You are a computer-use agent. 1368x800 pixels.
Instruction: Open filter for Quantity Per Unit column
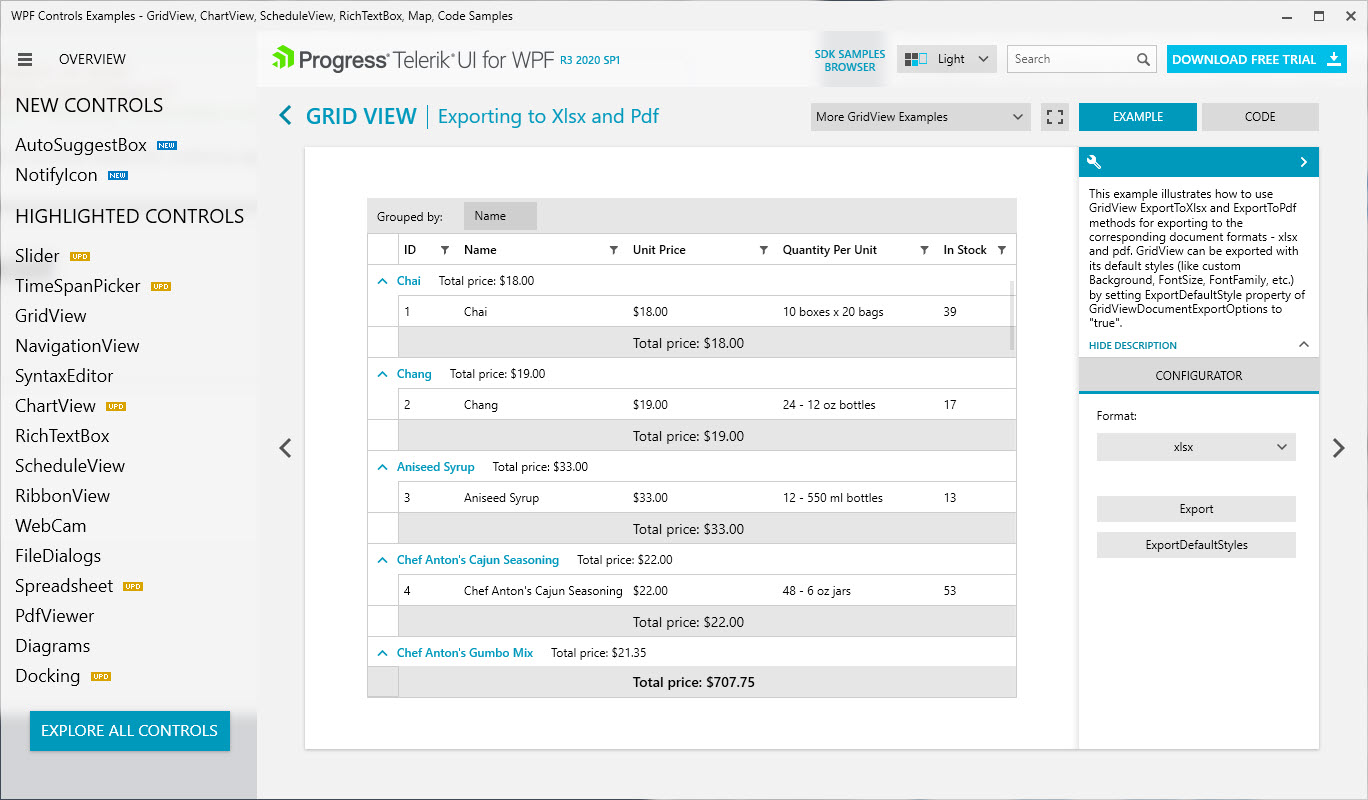(x=925, y=250)
